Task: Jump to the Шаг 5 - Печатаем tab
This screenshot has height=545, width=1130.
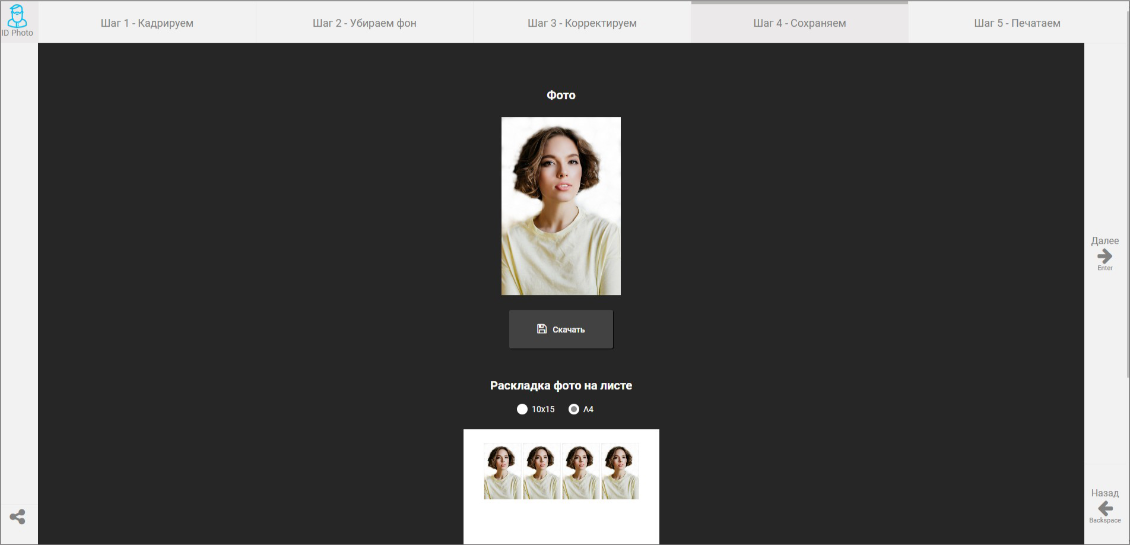Action: pyautogui.click(x=1017, y=23)
